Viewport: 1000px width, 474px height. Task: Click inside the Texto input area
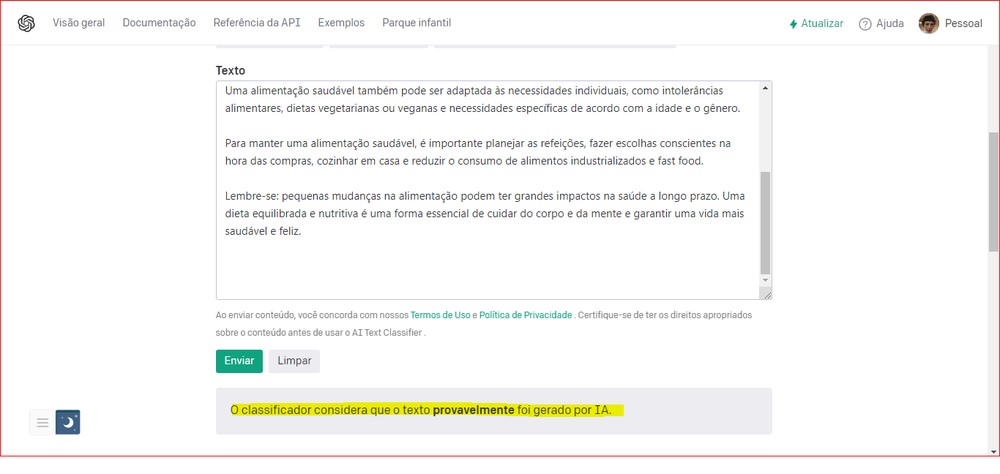pyautogui.click(x=488, y=190)
